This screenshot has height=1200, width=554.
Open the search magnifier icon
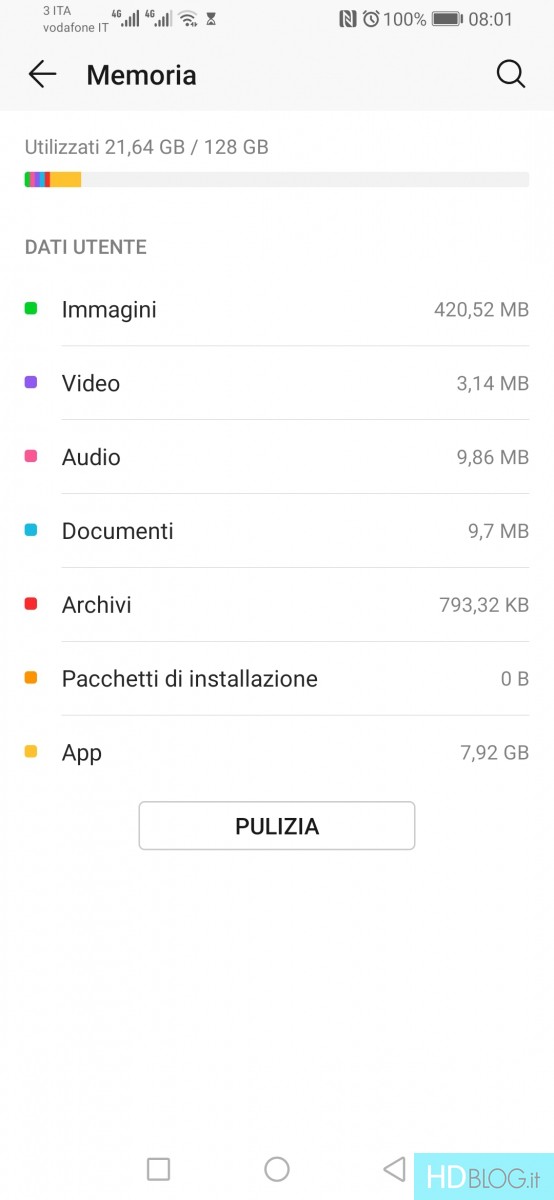(510, 74)
